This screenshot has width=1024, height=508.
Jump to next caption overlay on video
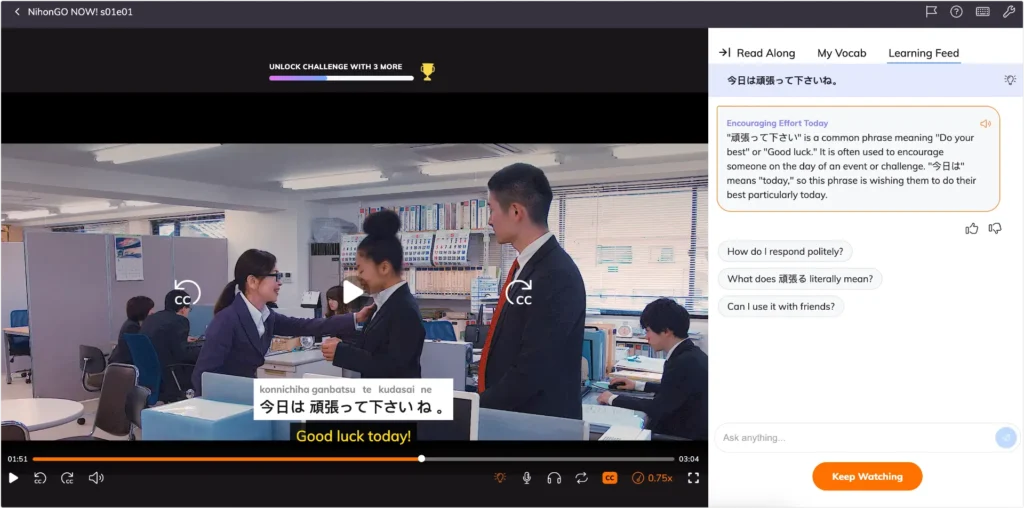click(x=520, y=293)
